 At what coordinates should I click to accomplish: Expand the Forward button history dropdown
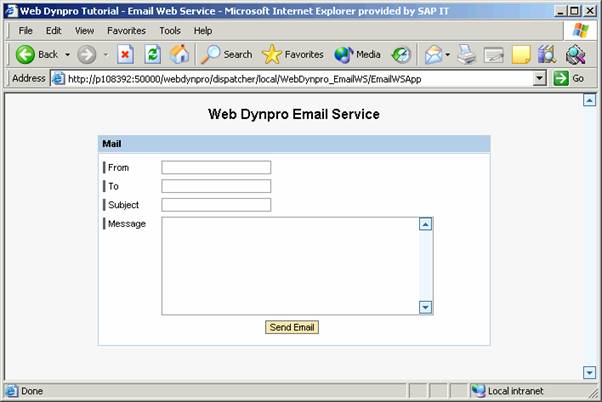105,54
